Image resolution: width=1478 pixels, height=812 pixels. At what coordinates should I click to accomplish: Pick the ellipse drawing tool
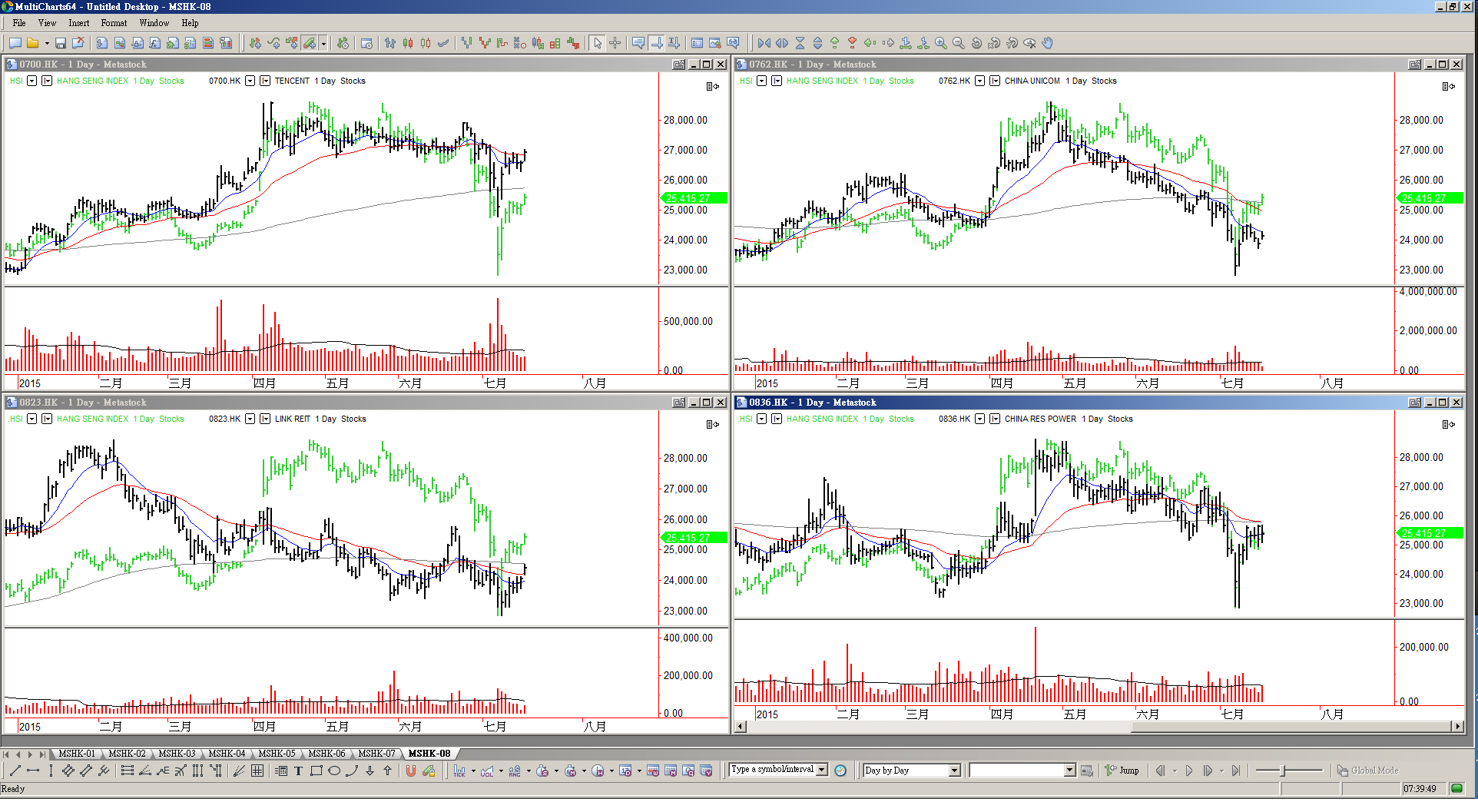[x=333, y=771]
